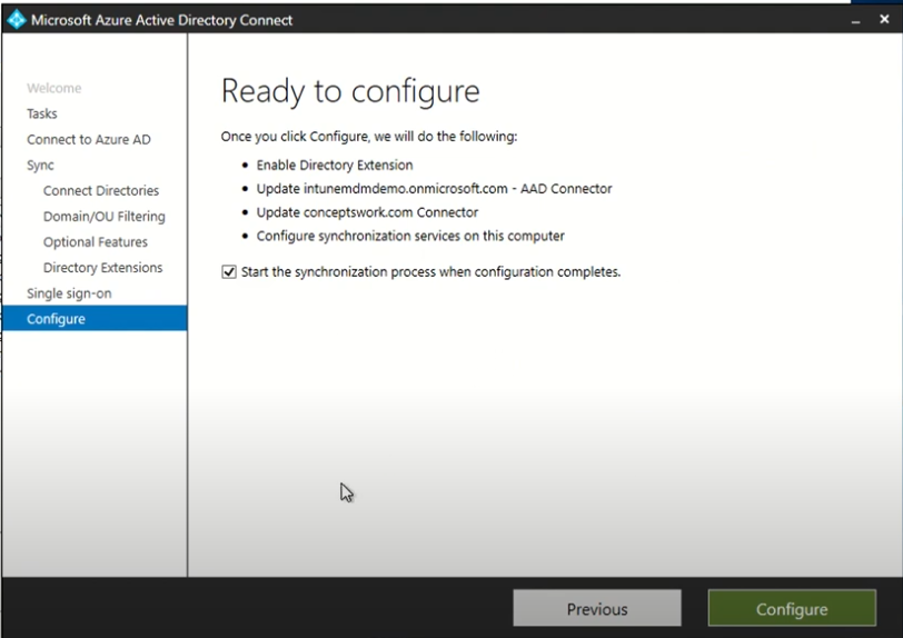Close the Azure AD Connect wizard

[x=884, y=19]
